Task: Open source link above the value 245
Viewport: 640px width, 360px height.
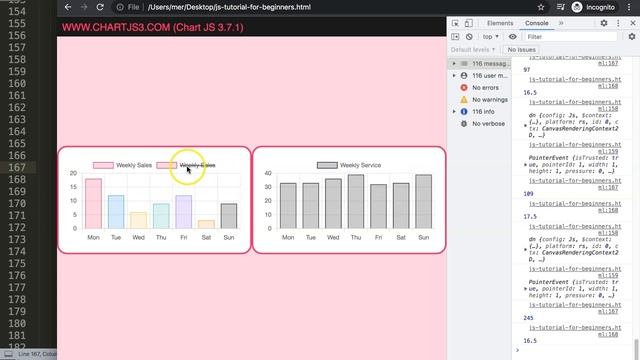Action: coord(575,308)
